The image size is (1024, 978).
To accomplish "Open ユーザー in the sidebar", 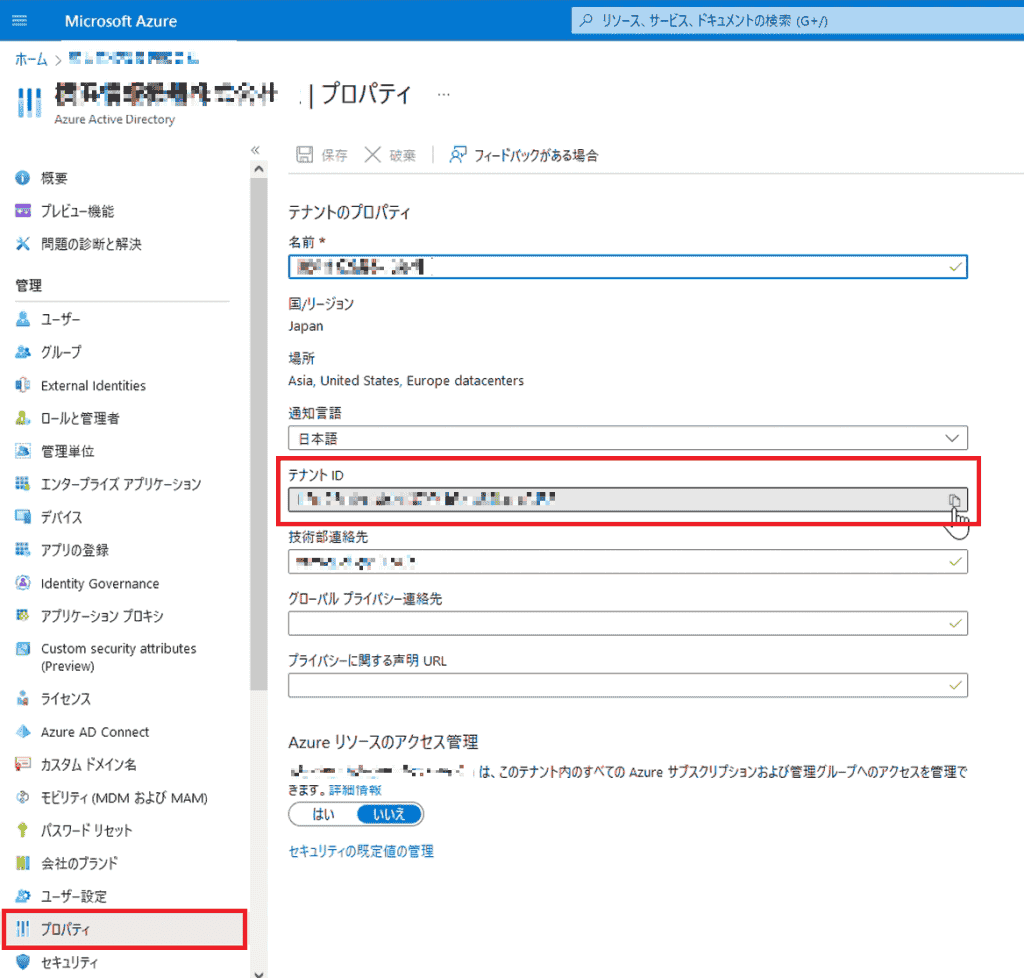I will [61, 319].
